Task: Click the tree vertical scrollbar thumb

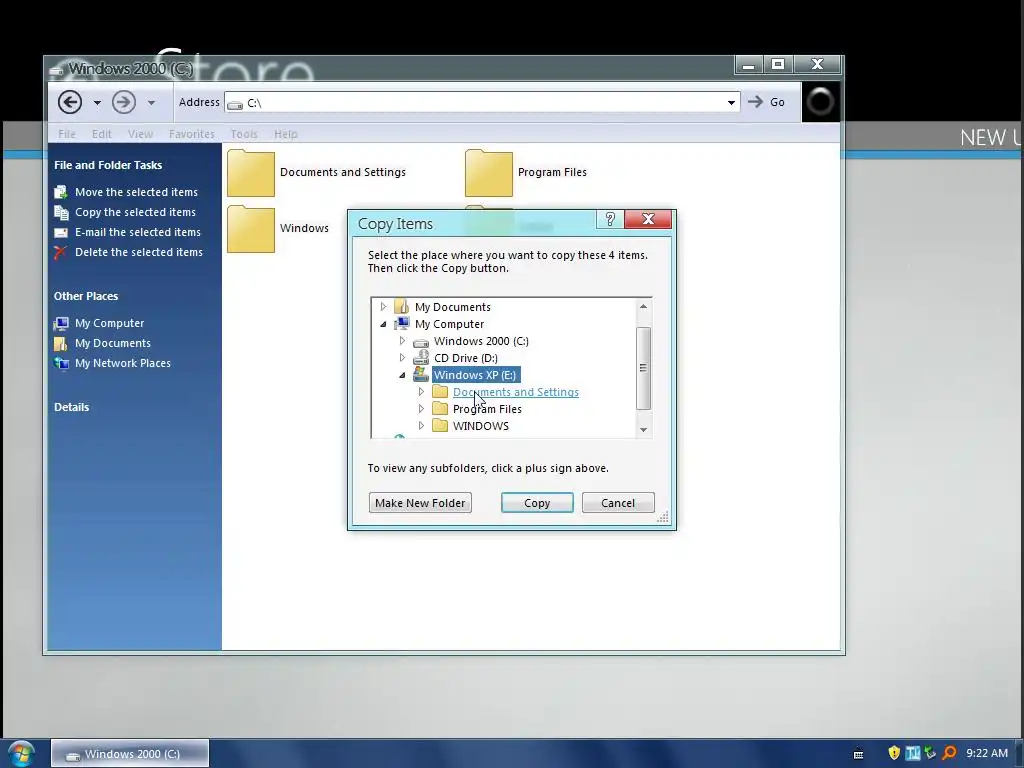Action: [x=643, y=368]
